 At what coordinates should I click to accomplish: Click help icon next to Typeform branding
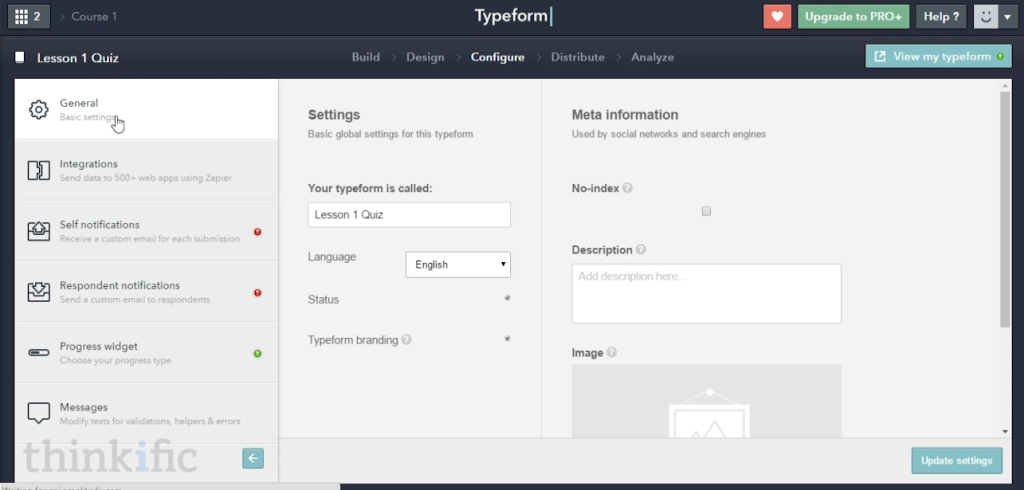click(x=406, y=340)
